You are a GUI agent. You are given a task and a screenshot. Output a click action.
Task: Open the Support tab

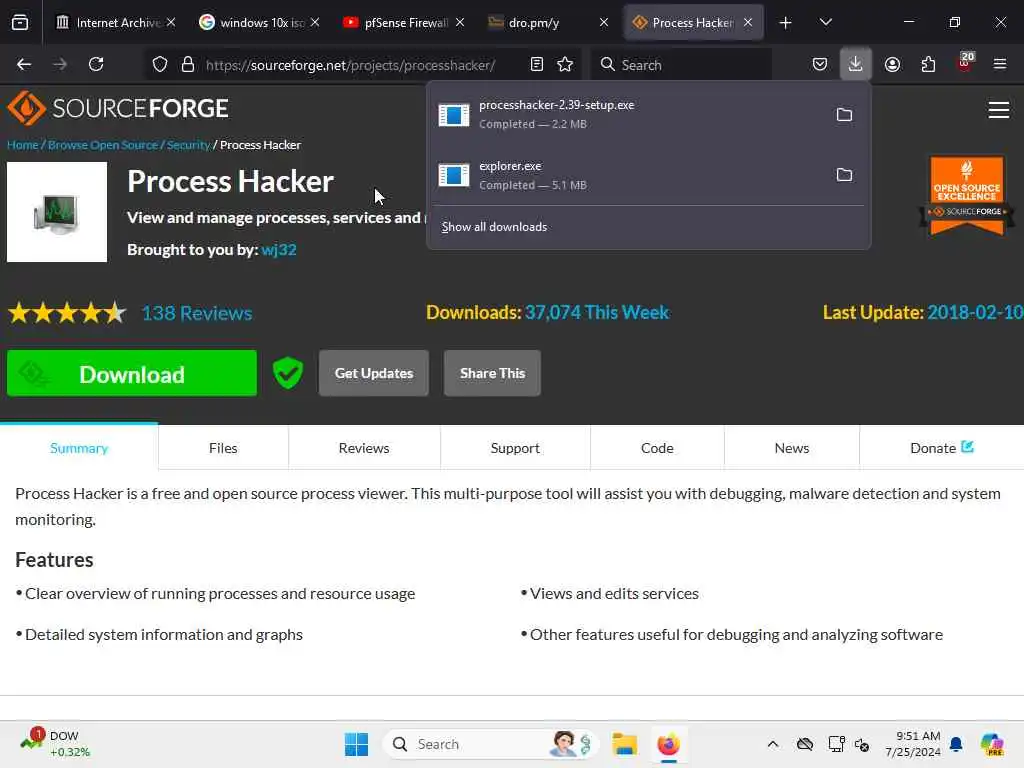[515, 448]
